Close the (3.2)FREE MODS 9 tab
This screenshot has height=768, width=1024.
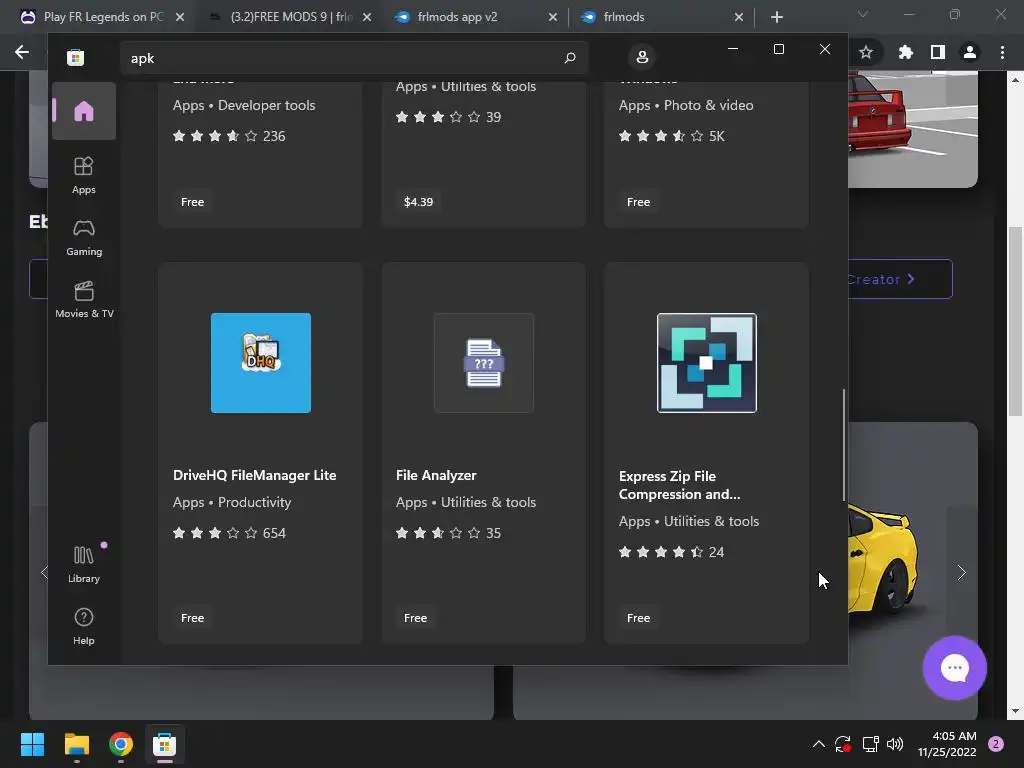point(366,17)
